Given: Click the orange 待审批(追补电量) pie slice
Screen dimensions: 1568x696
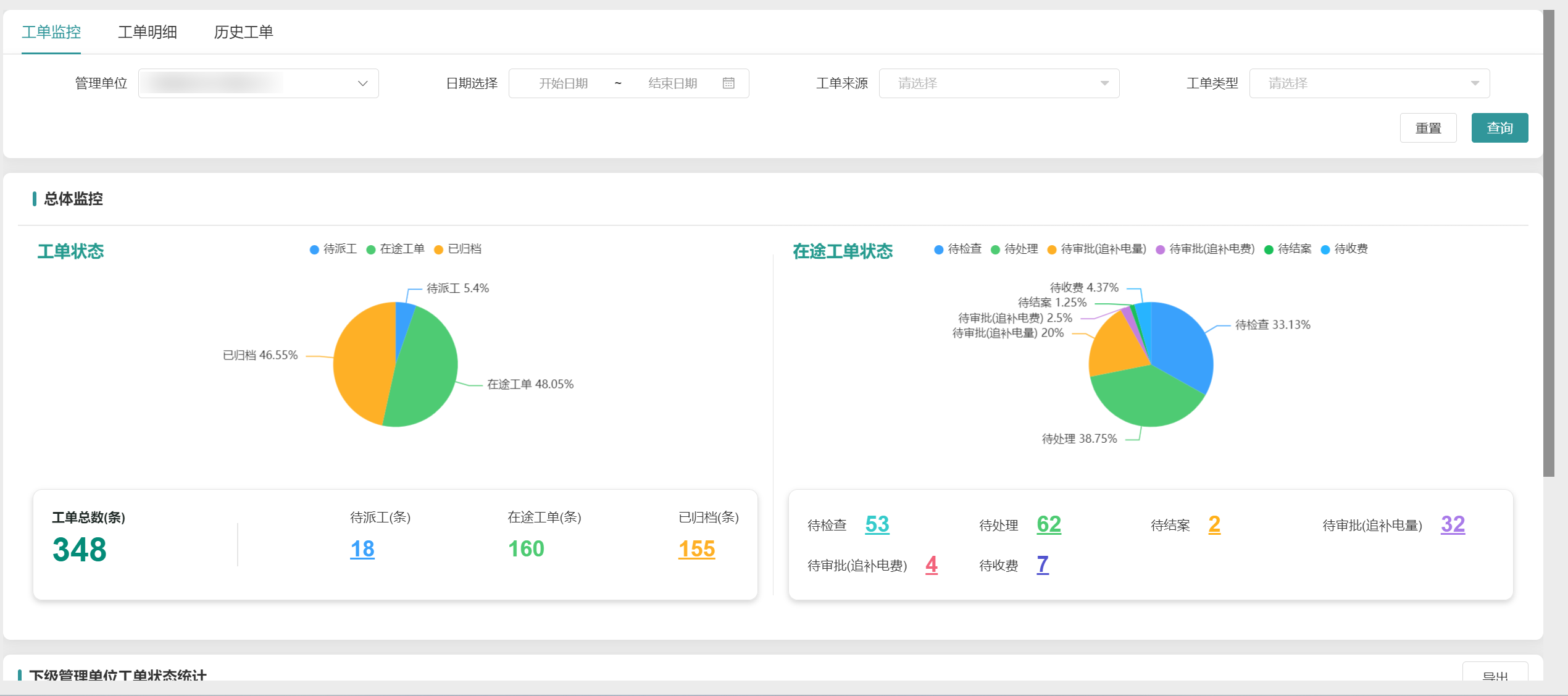Looking at the screenshot, I should [1117, 349].
